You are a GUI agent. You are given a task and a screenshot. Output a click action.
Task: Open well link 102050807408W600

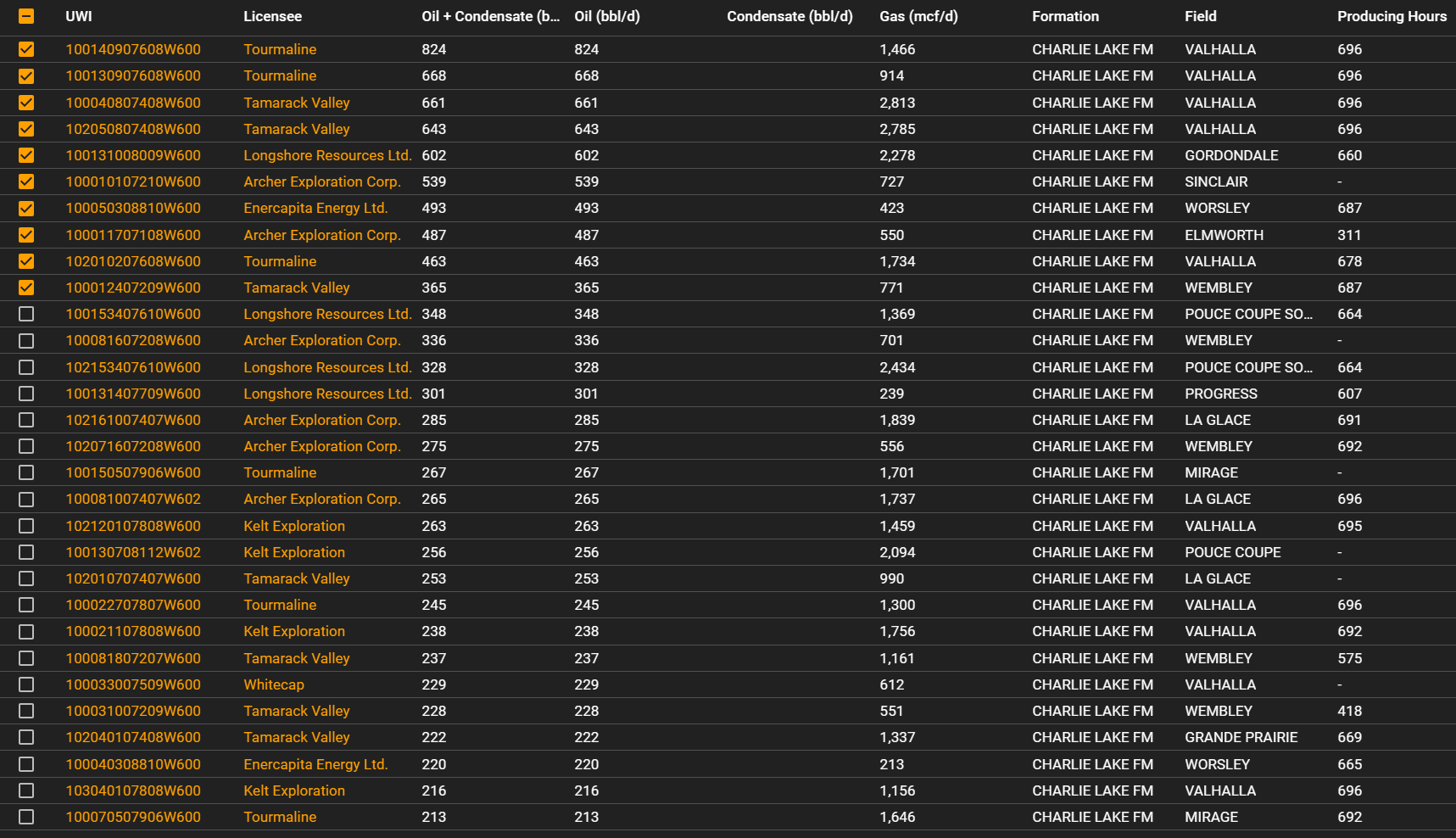pos(133,129)
